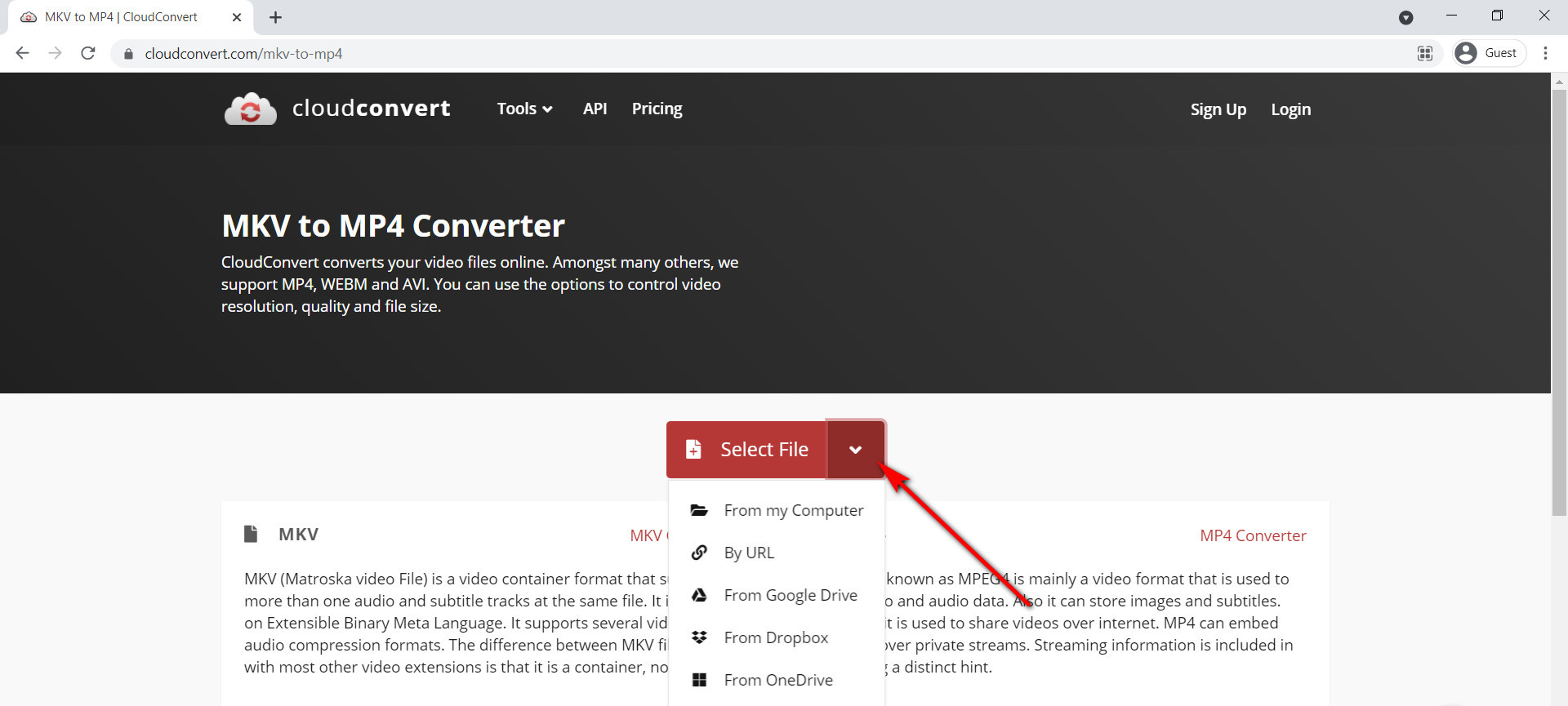Viewport: 1568px width, 706px height.
Task: Restore down the Chrome window
Action: click(1497, 16)
